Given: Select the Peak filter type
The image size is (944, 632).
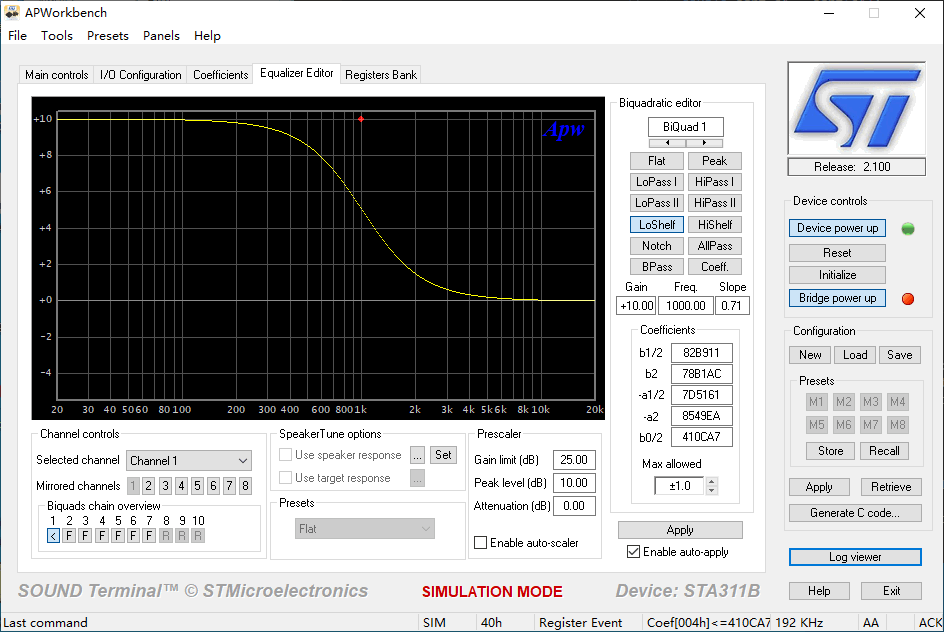Looking at the screenshot, I should point(715,161).
